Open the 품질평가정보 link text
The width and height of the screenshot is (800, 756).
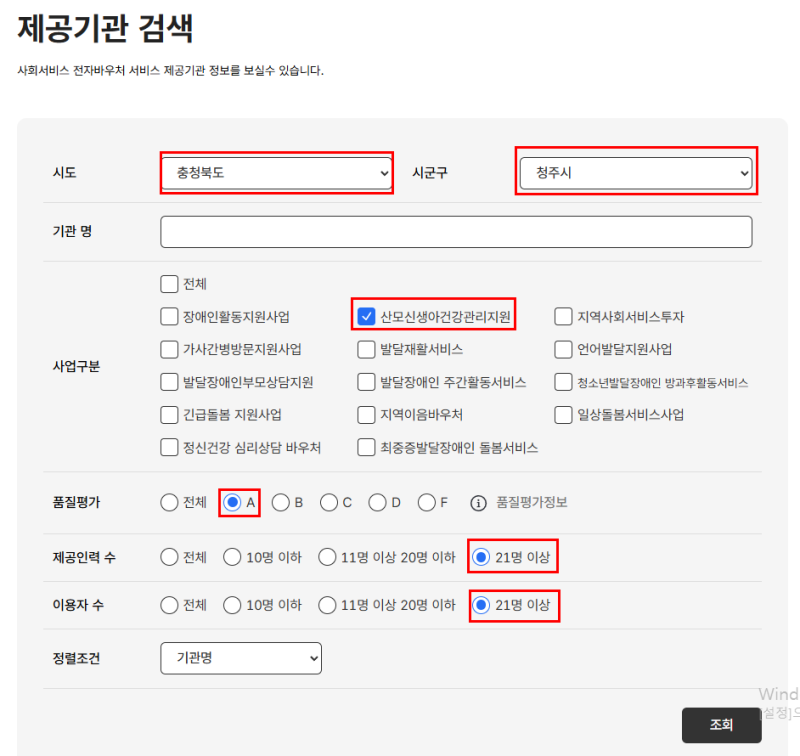(532, 502)
